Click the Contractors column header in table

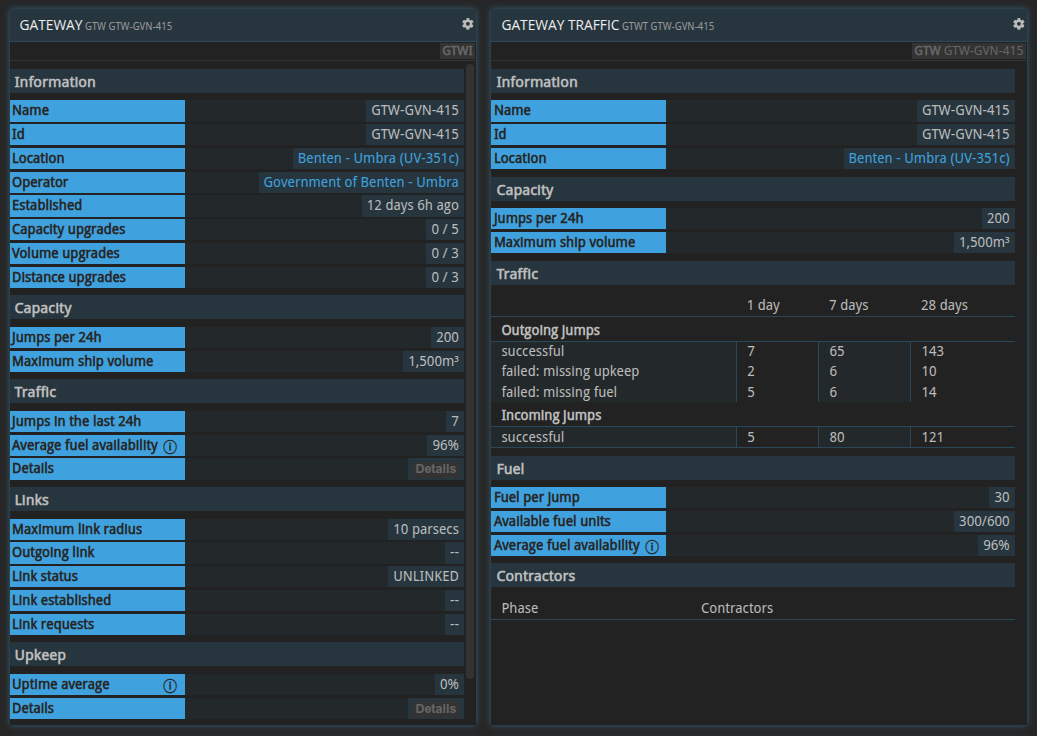click(x=737, y=608)
